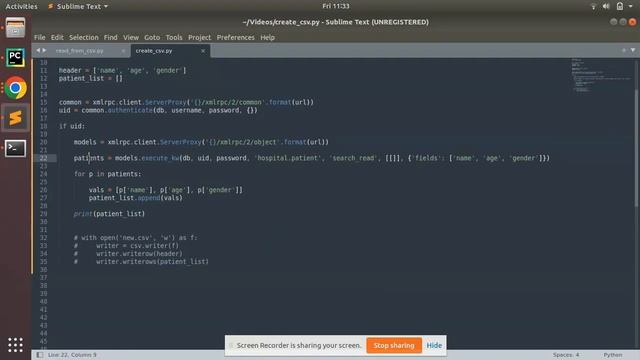Close the create_csv.py tab

point(203,51)
